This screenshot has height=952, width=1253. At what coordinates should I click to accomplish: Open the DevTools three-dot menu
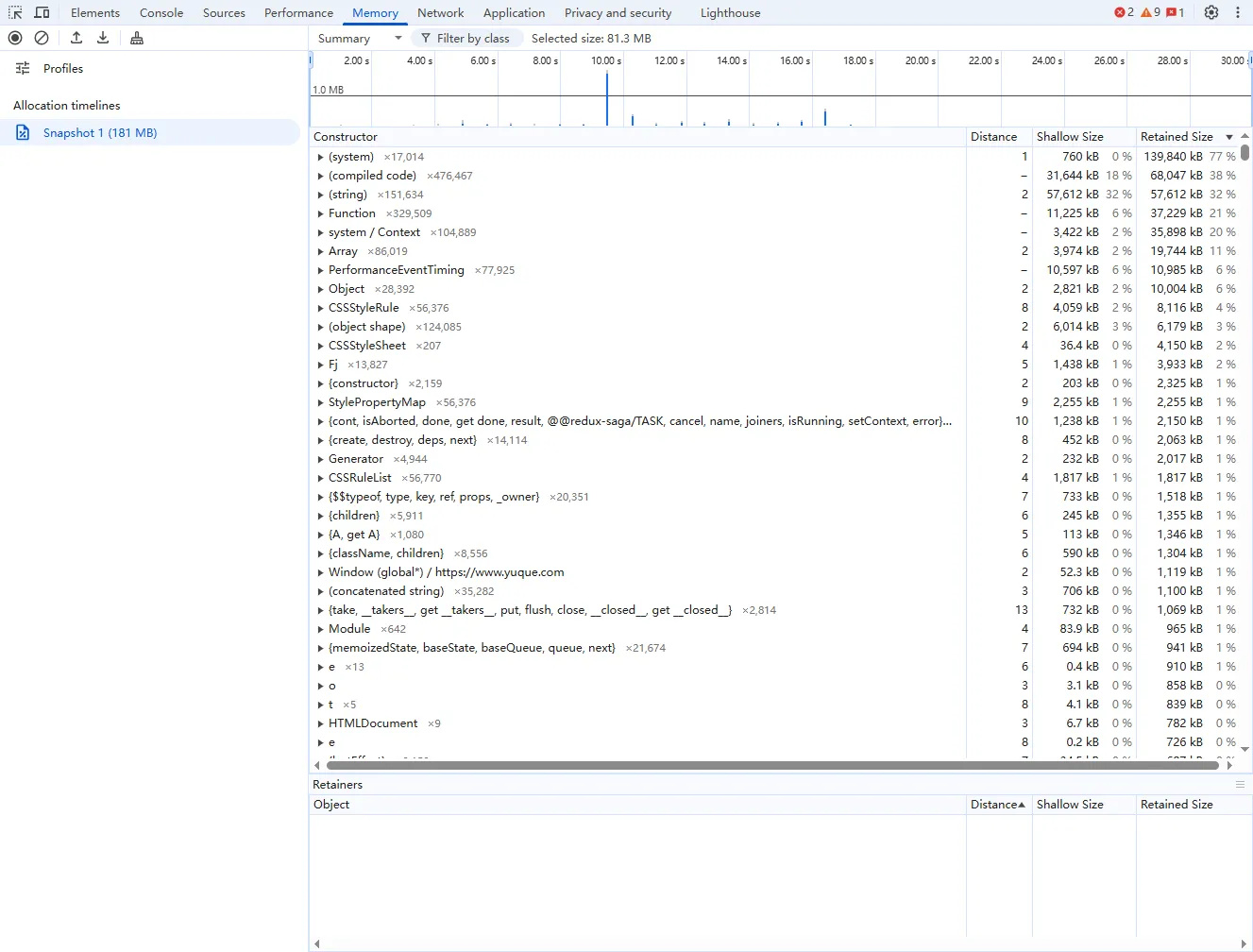(1238, 12)
